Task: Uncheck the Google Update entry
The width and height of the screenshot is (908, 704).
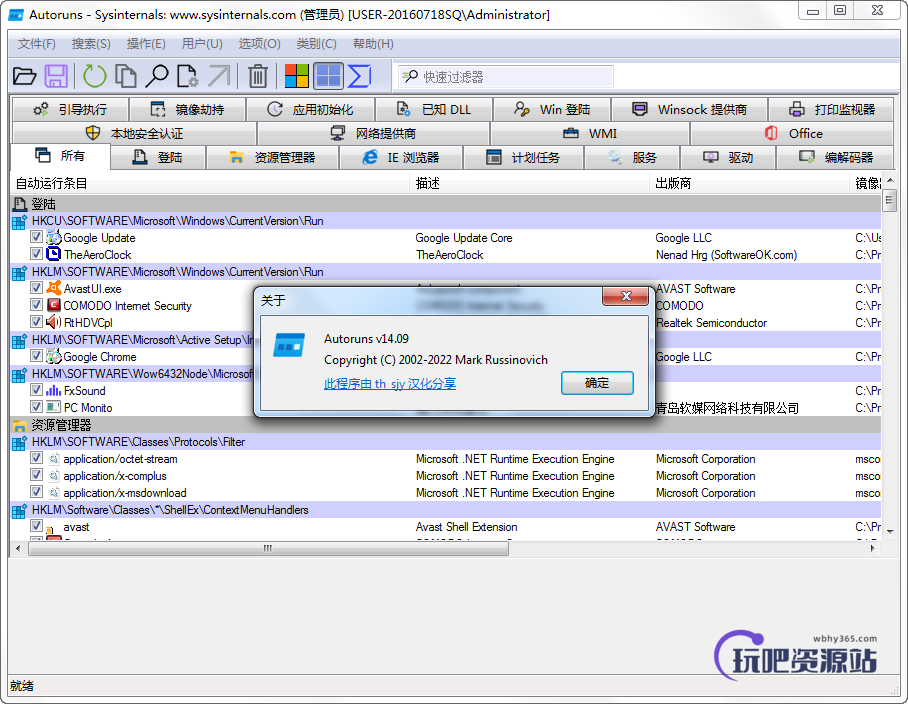Action: (x=36, y=237)
